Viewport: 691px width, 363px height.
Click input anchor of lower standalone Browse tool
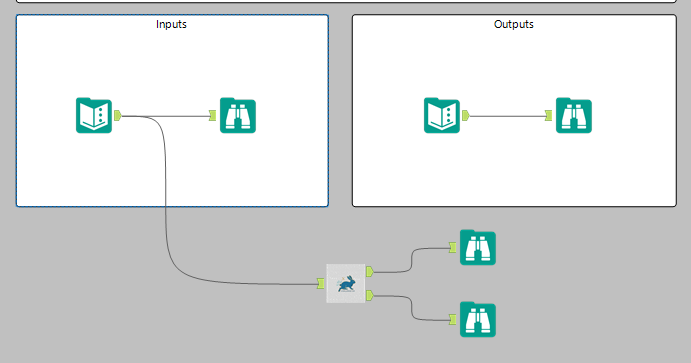(x=453, y=319)
